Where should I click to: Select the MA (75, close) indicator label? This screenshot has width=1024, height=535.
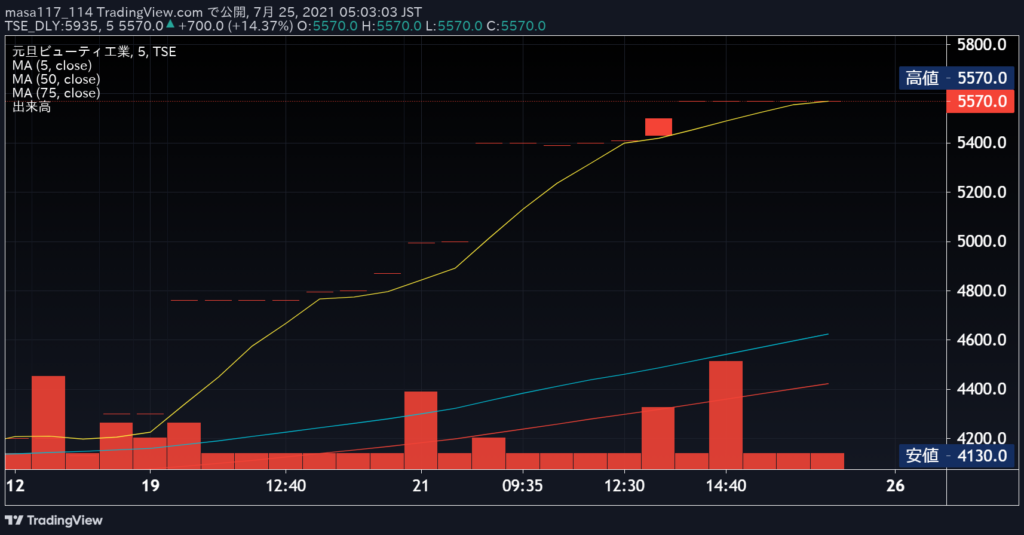point(56,93)
